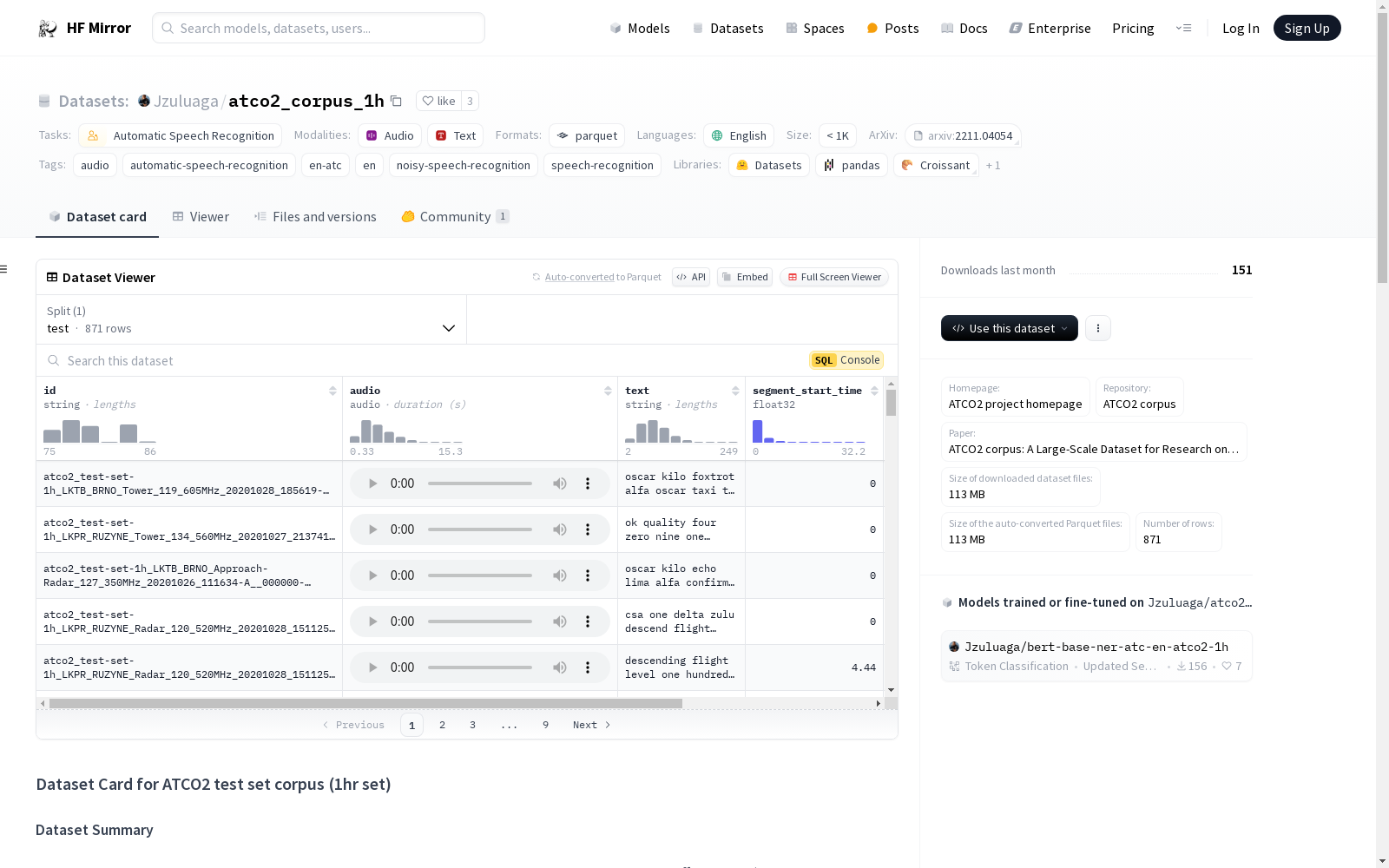This screenshot has width=1389, height=868.
Task: Play audio in the oscar kilo echo row
Action: click(x=372, y=575)
